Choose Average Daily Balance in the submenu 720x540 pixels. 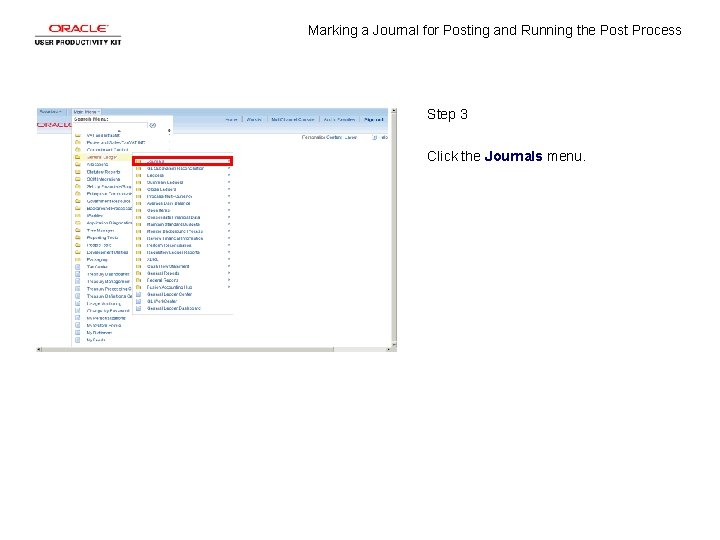(169, 203)
